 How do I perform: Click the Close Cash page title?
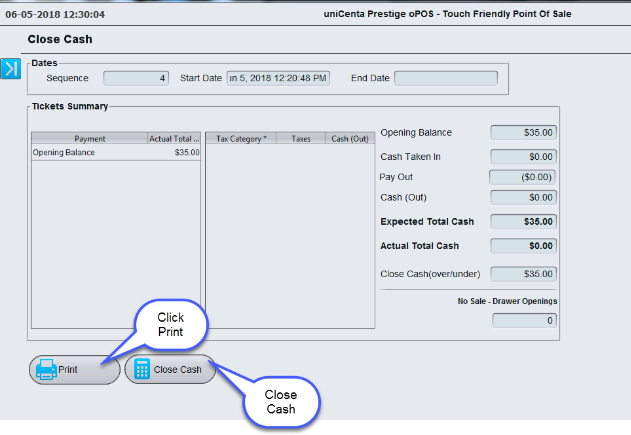[60, 39]
